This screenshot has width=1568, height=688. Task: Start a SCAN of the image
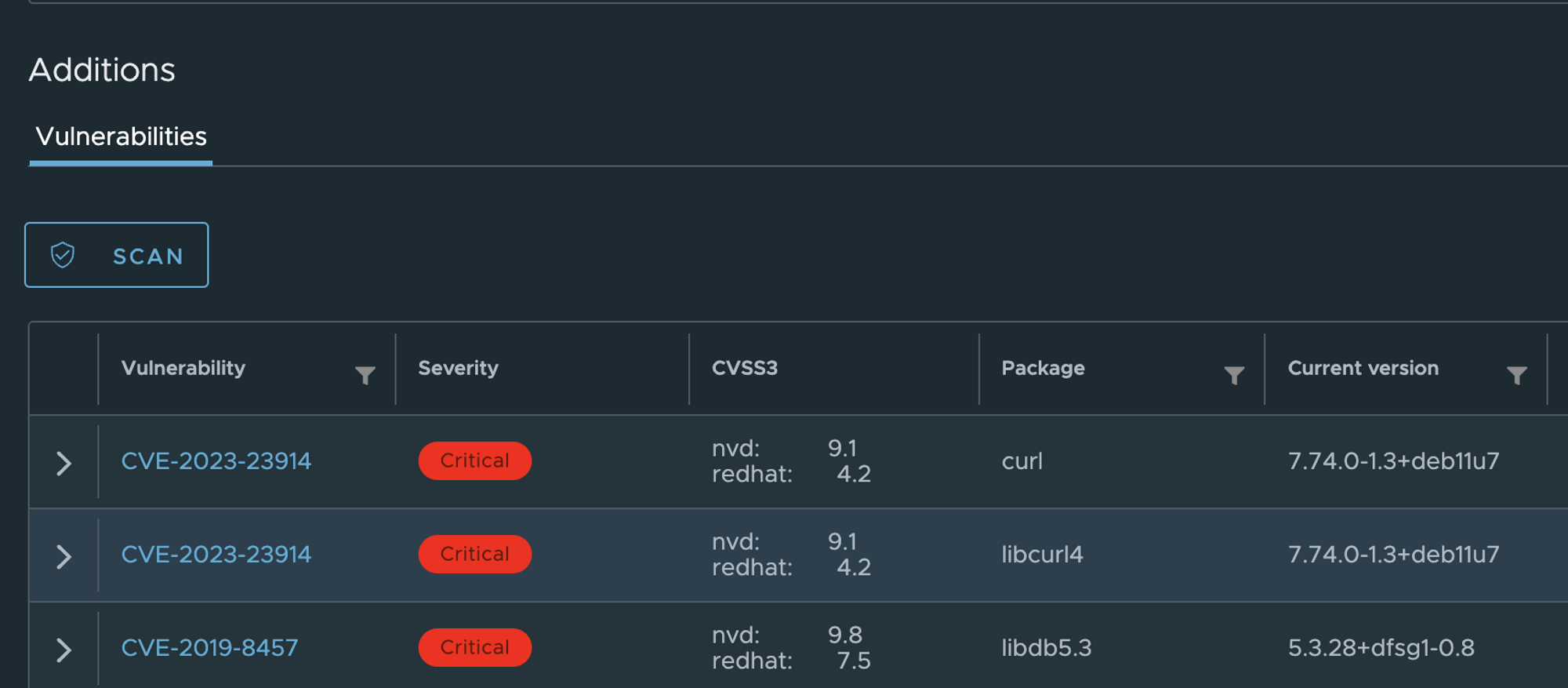(x=117, y=255)
